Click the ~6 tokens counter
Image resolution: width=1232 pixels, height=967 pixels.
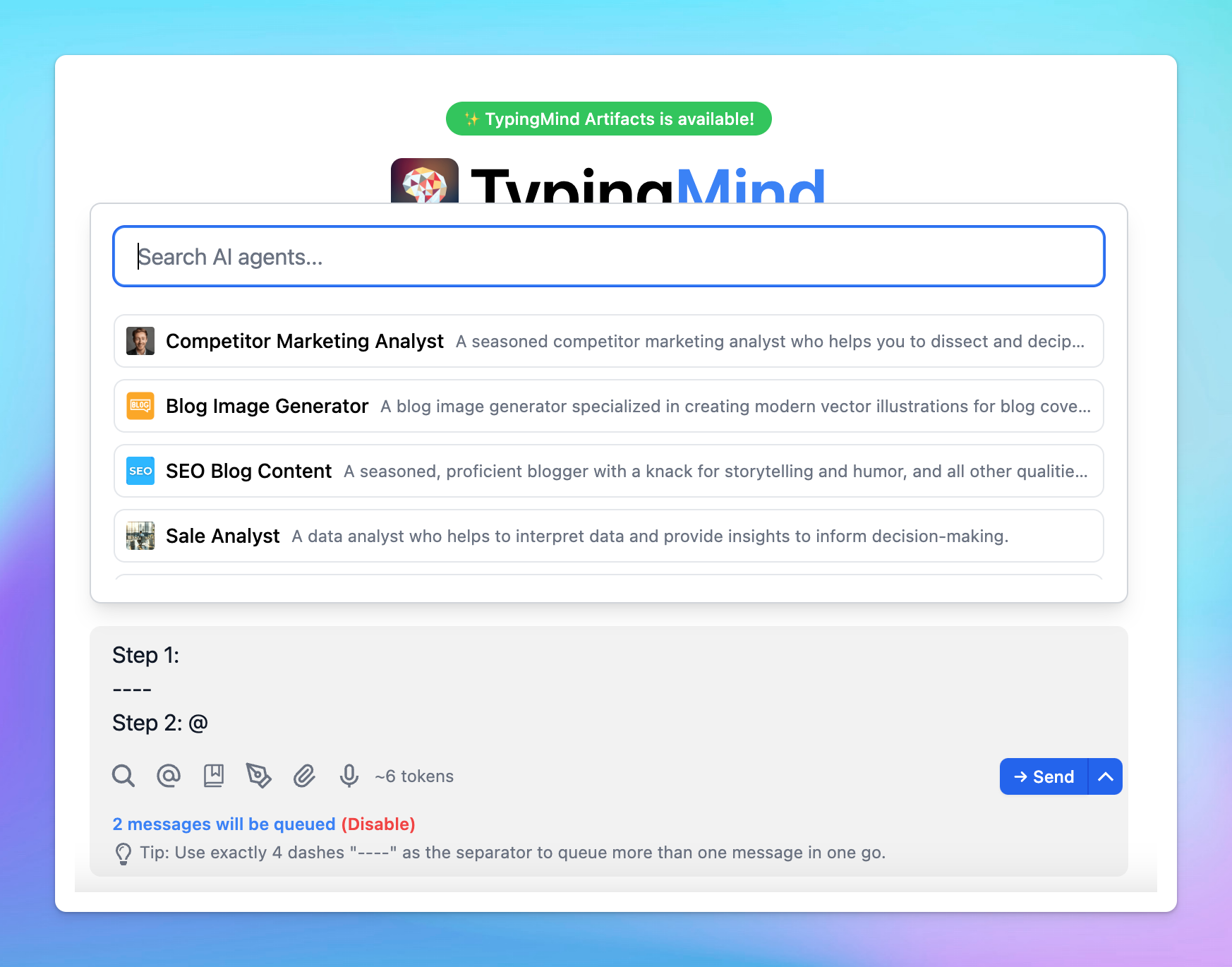click(414, 776)
